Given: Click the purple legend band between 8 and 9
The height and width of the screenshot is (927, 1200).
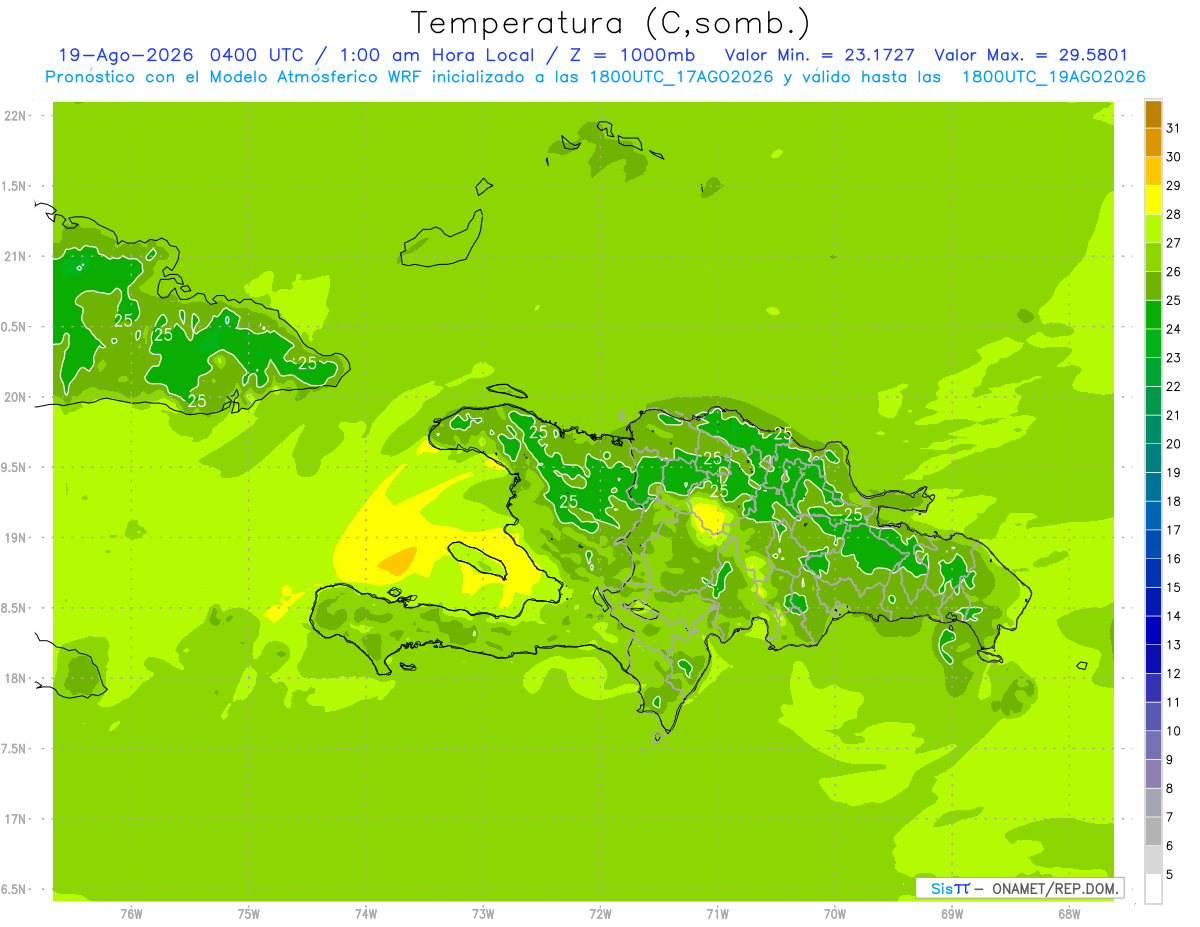Looking at the screenshot, I should click(x=1153, y=774).
